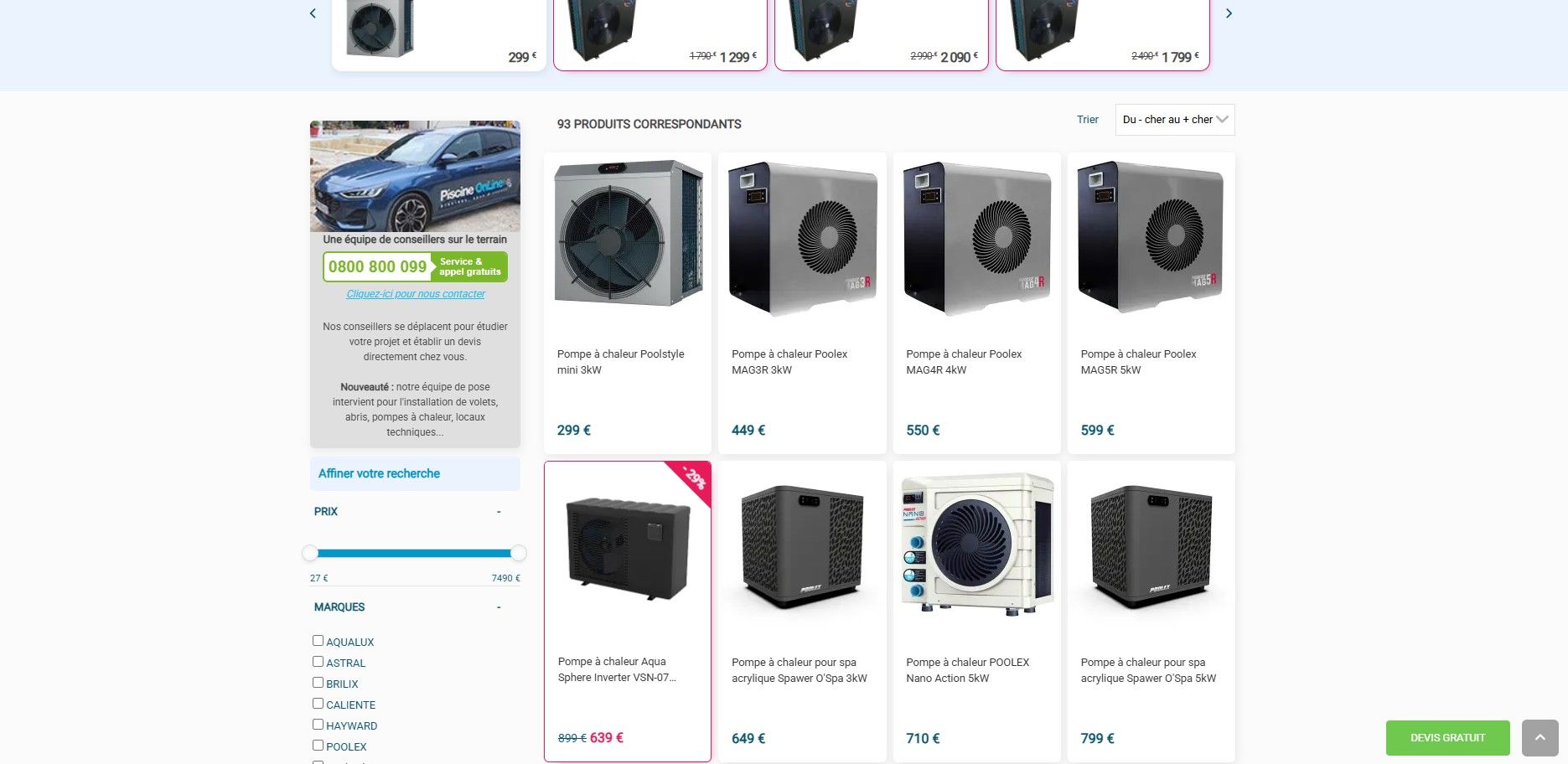
Task: Open the Poolstyle mini 3kW product image
Action: coord(628,233)
